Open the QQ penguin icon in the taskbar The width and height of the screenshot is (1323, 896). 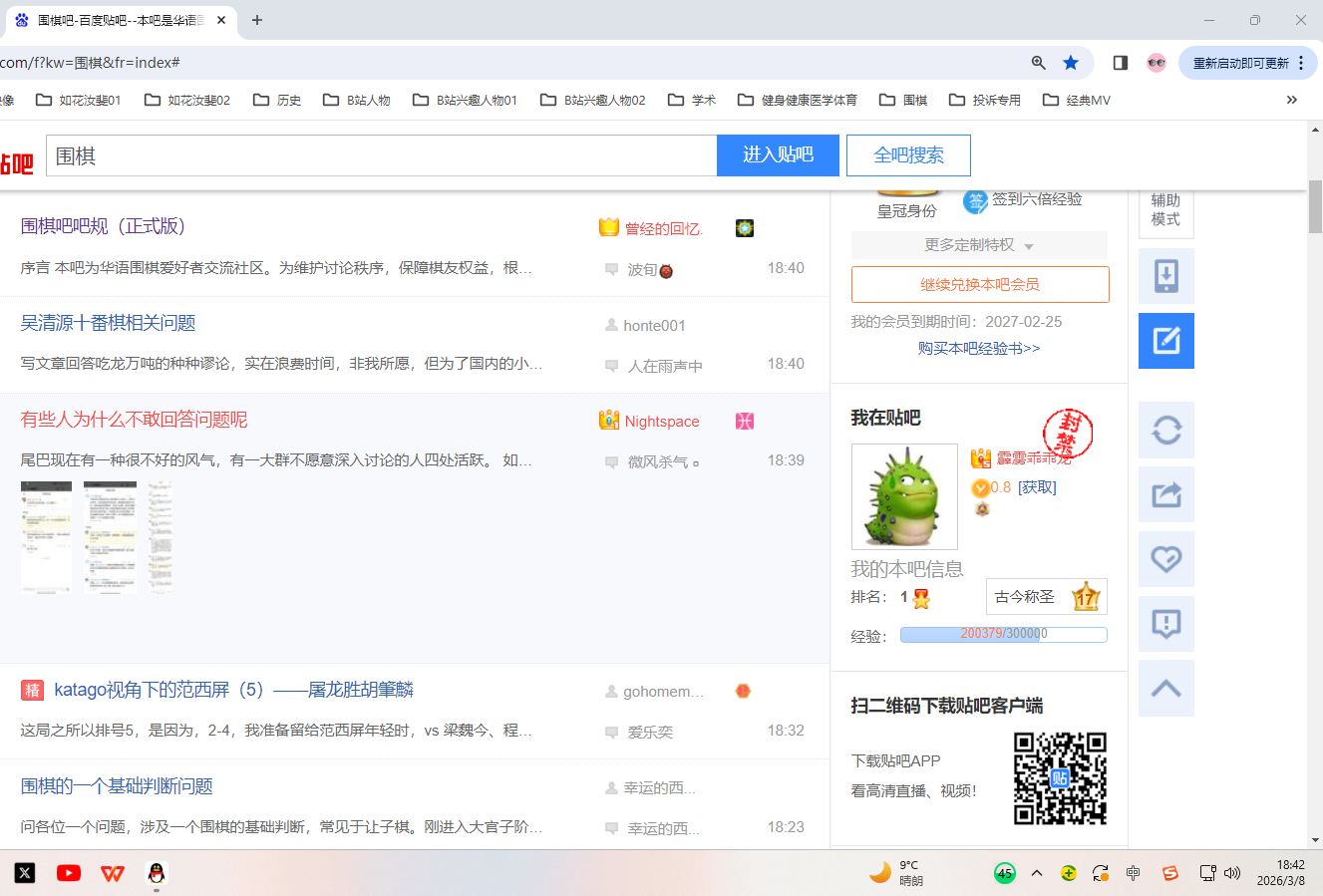coord(157,873)
